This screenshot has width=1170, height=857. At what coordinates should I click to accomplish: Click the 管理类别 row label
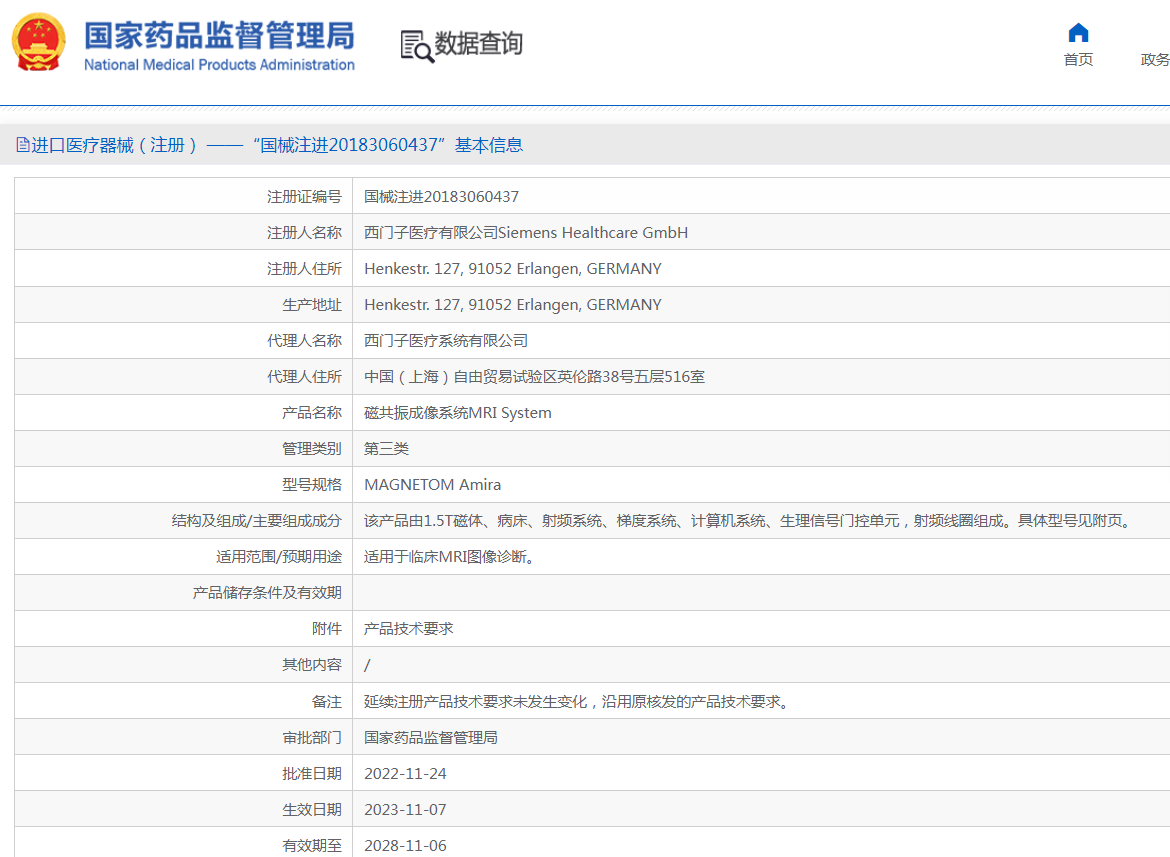(x=311, y=448)
